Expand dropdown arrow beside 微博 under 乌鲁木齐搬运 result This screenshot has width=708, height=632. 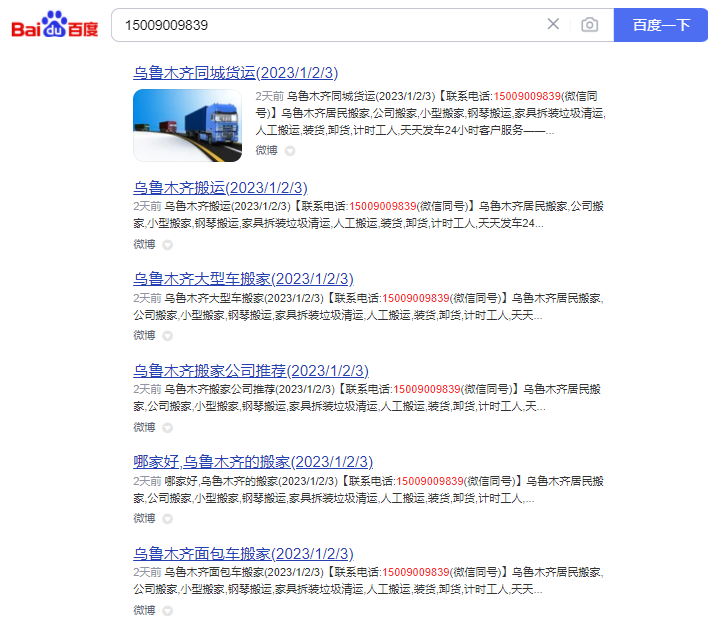click(168, 244)
